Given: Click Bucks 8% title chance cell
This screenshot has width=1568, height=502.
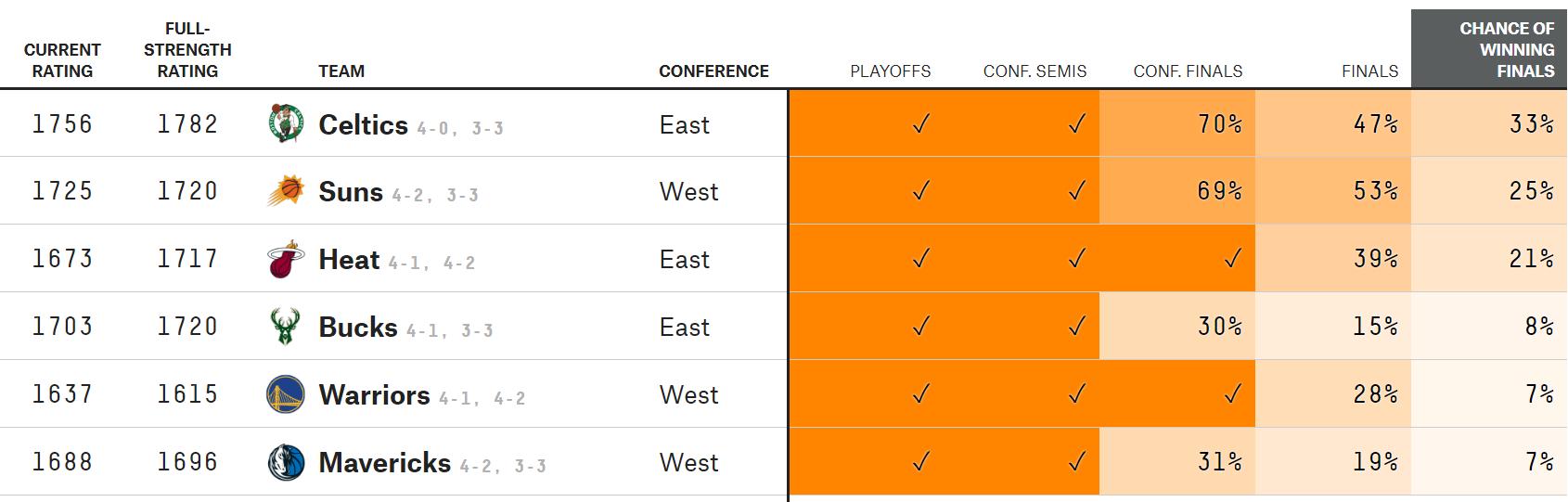Looking at the screenshot, I should 1538,327.
